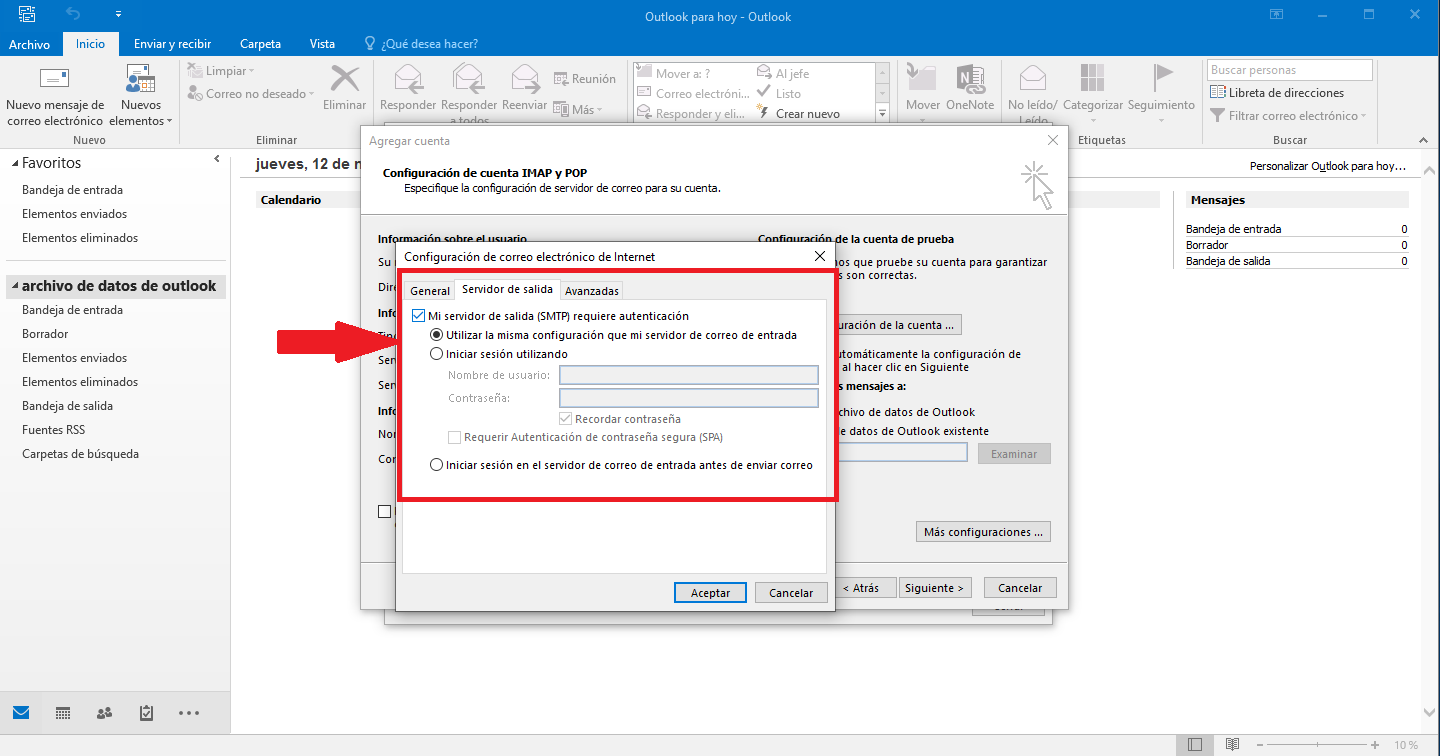Collapse archivo de datos de outlook tree
This screenshot has height=756, width=1440.
click(15, 286)
